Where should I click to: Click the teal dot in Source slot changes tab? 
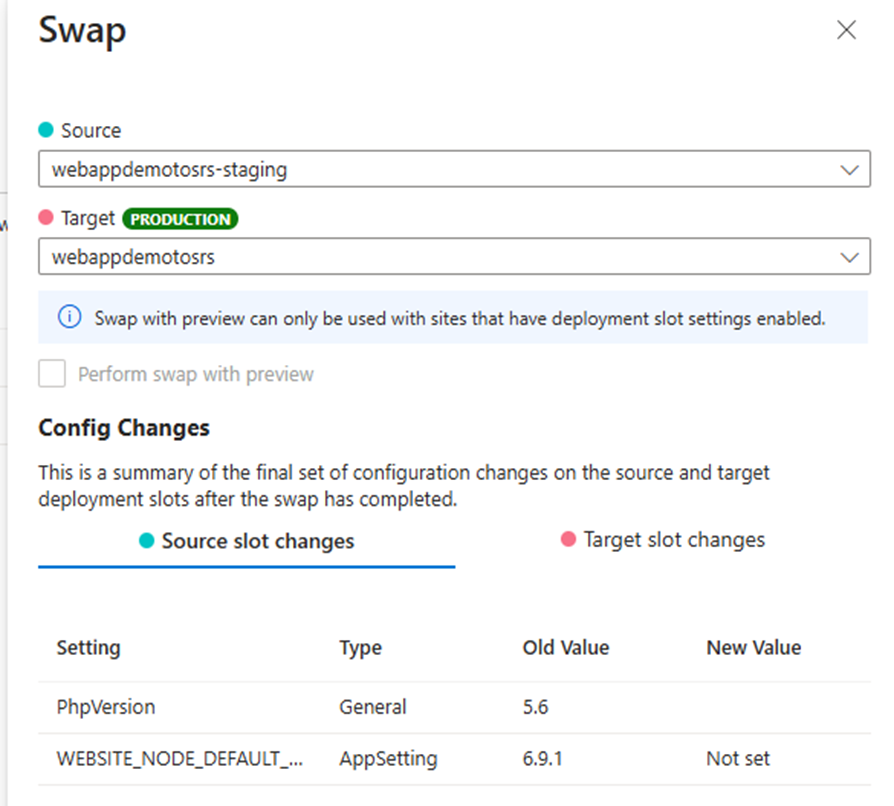click(147, 540)
